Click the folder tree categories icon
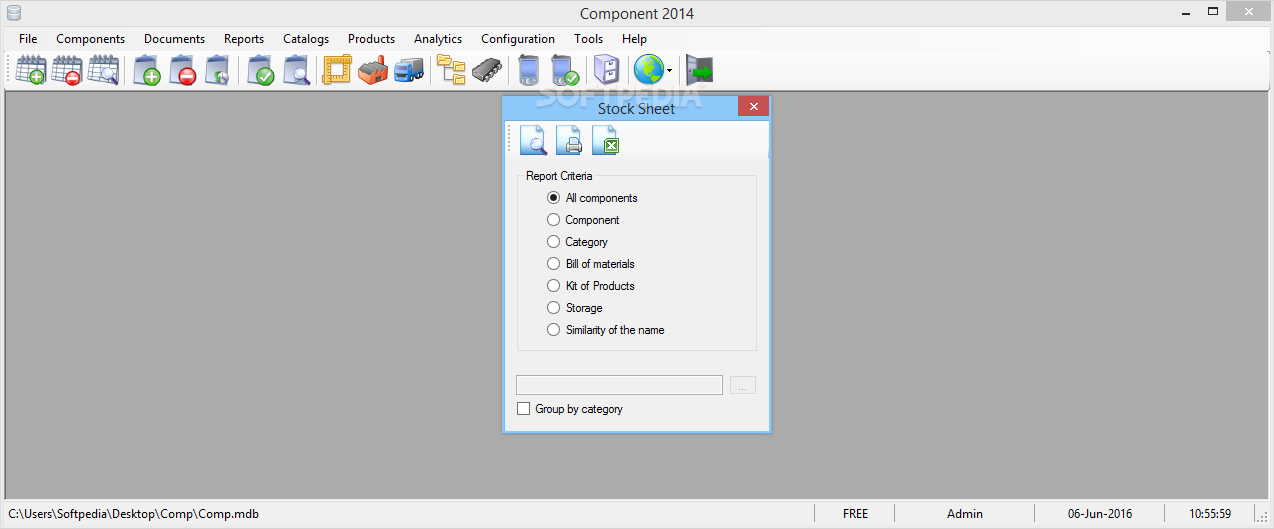The image size is (1274, 529). (x=452, y=70)
